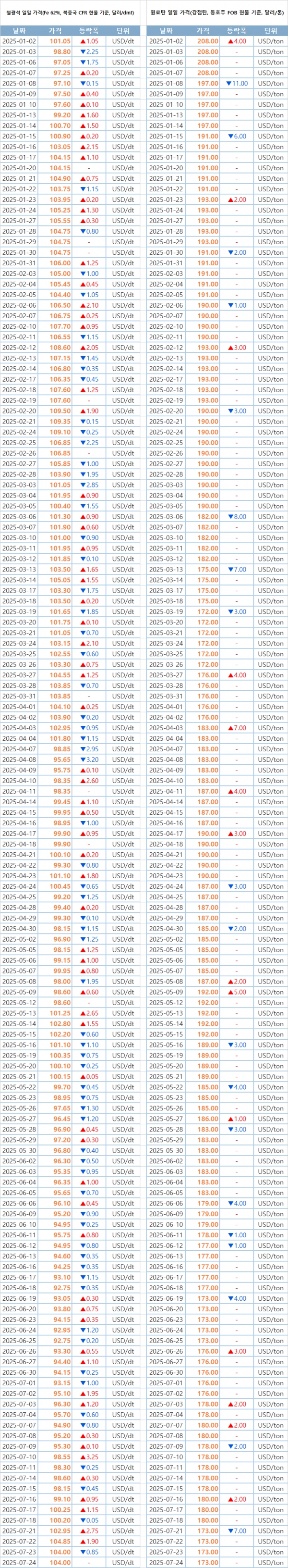288x1568 pixels.
Task: Select the '날짜' header in the iron ore table
Action: [x=19, y=30]
